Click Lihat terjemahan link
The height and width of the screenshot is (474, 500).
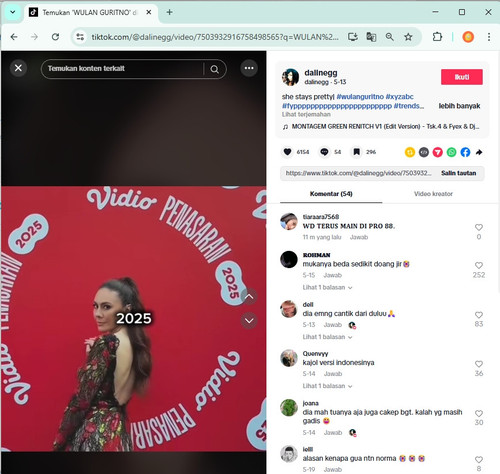[306, 114]
